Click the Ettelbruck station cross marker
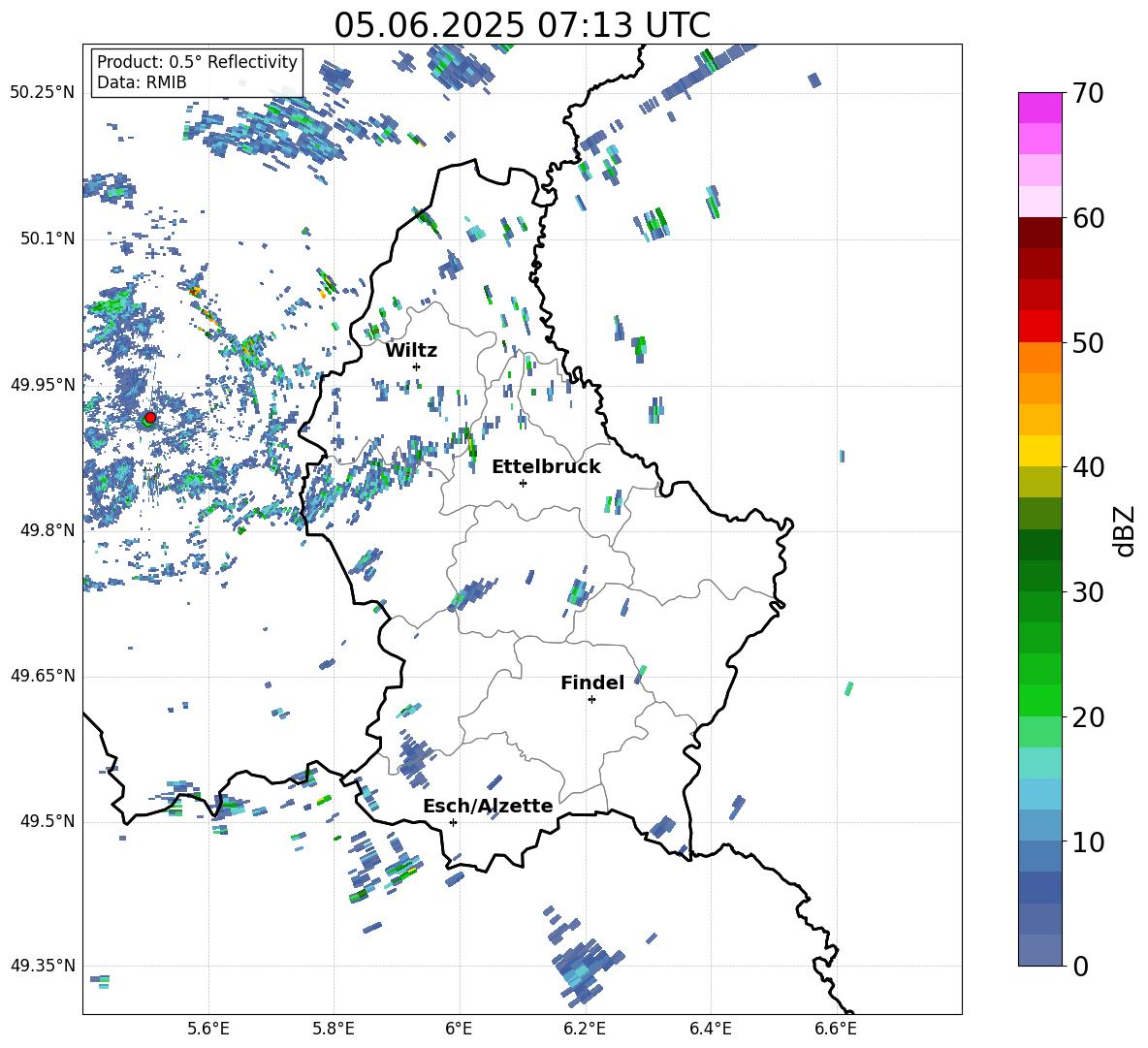 [523, 483]
